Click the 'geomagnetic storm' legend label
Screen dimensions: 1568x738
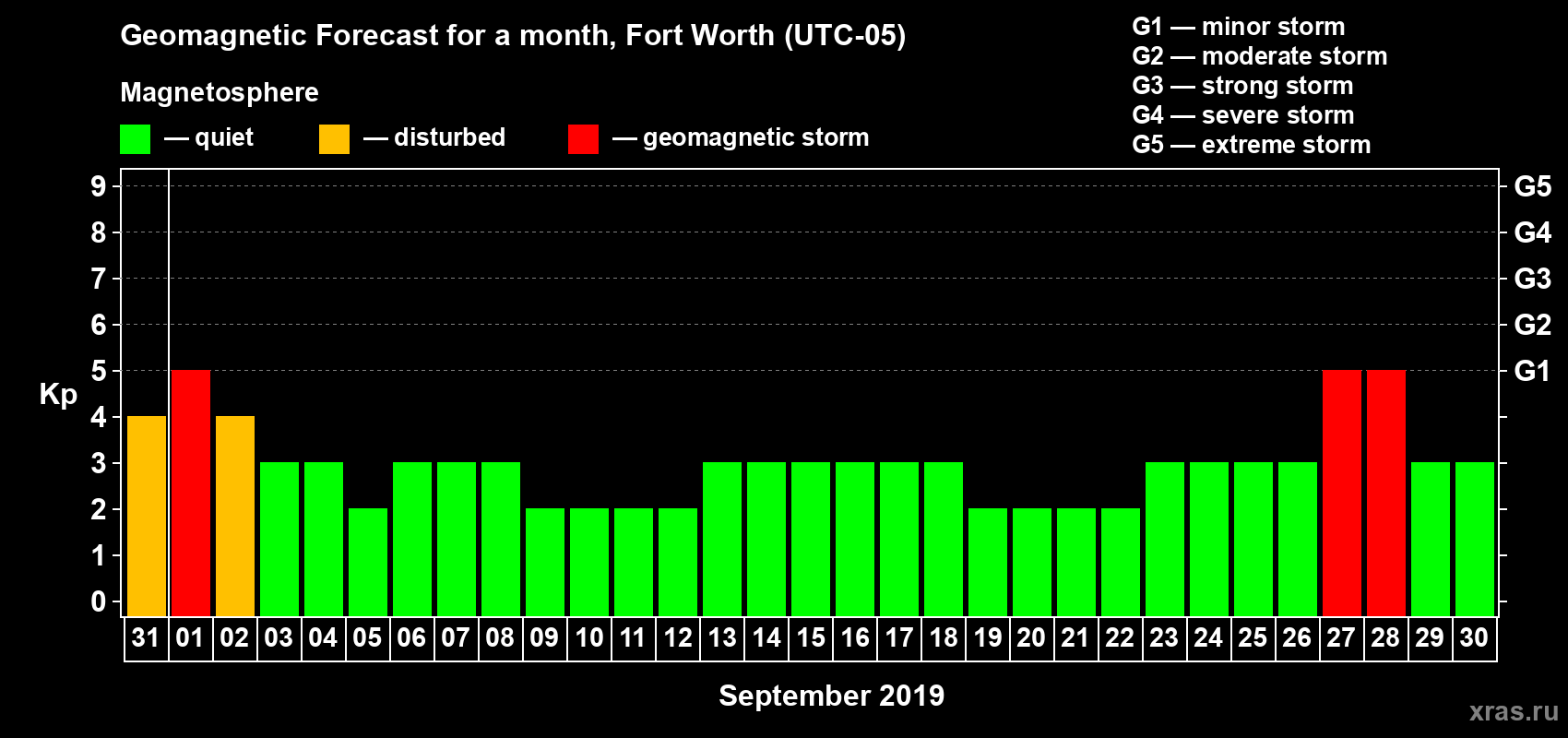(x=756, y=137)
